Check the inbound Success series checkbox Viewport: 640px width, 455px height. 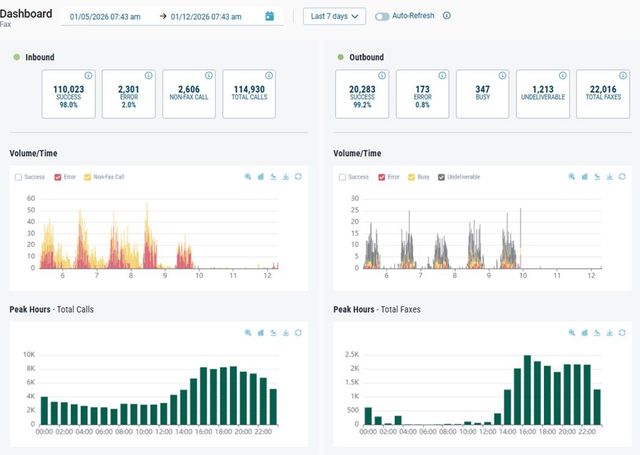point(18,177)
